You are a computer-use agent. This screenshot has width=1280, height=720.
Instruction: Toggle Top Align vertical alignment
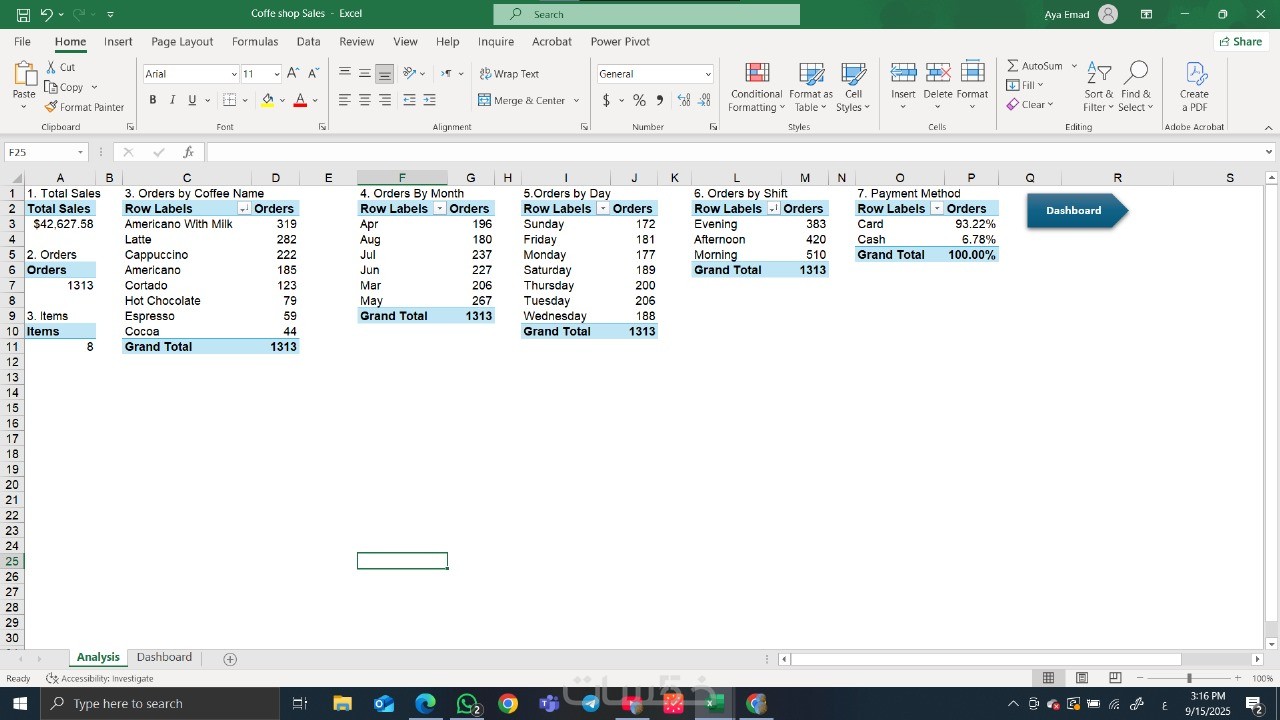[345, 74]
